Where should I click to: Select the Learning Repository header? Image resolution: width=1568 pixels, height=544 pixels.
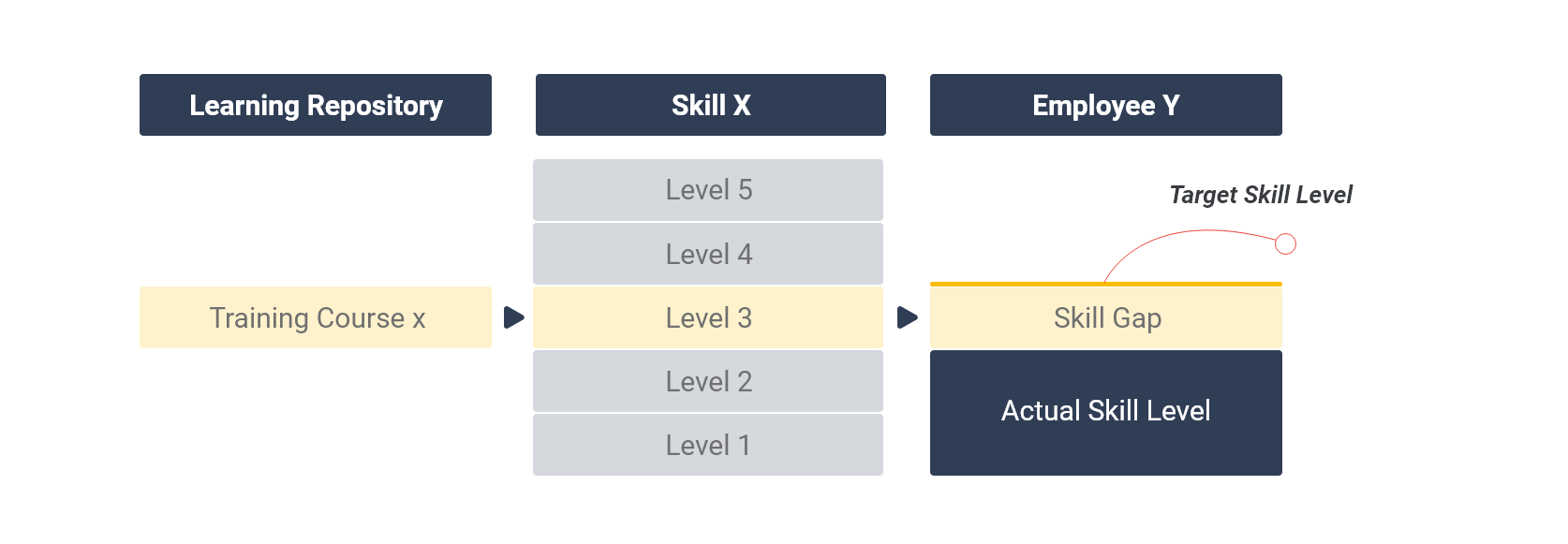(x=316, y=105)
